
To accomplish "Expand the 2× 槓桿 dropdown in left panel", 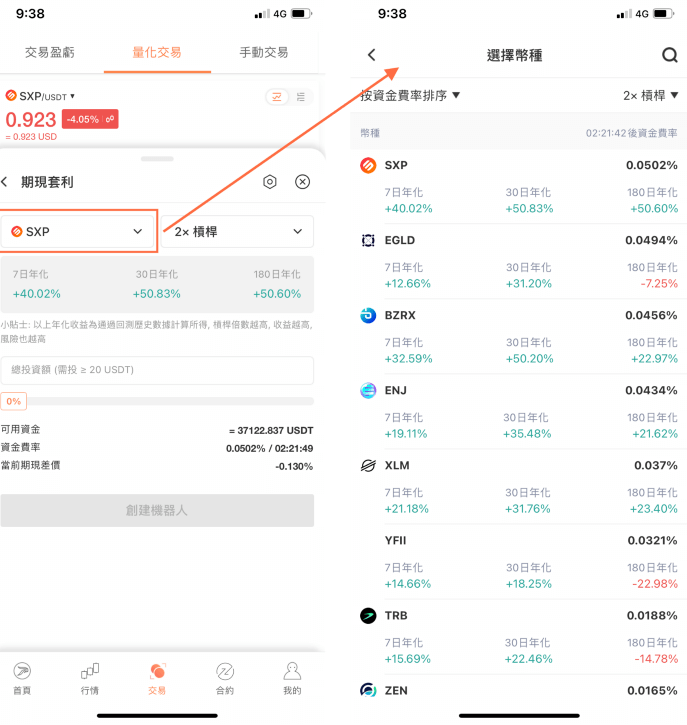I will coord(237,231).
